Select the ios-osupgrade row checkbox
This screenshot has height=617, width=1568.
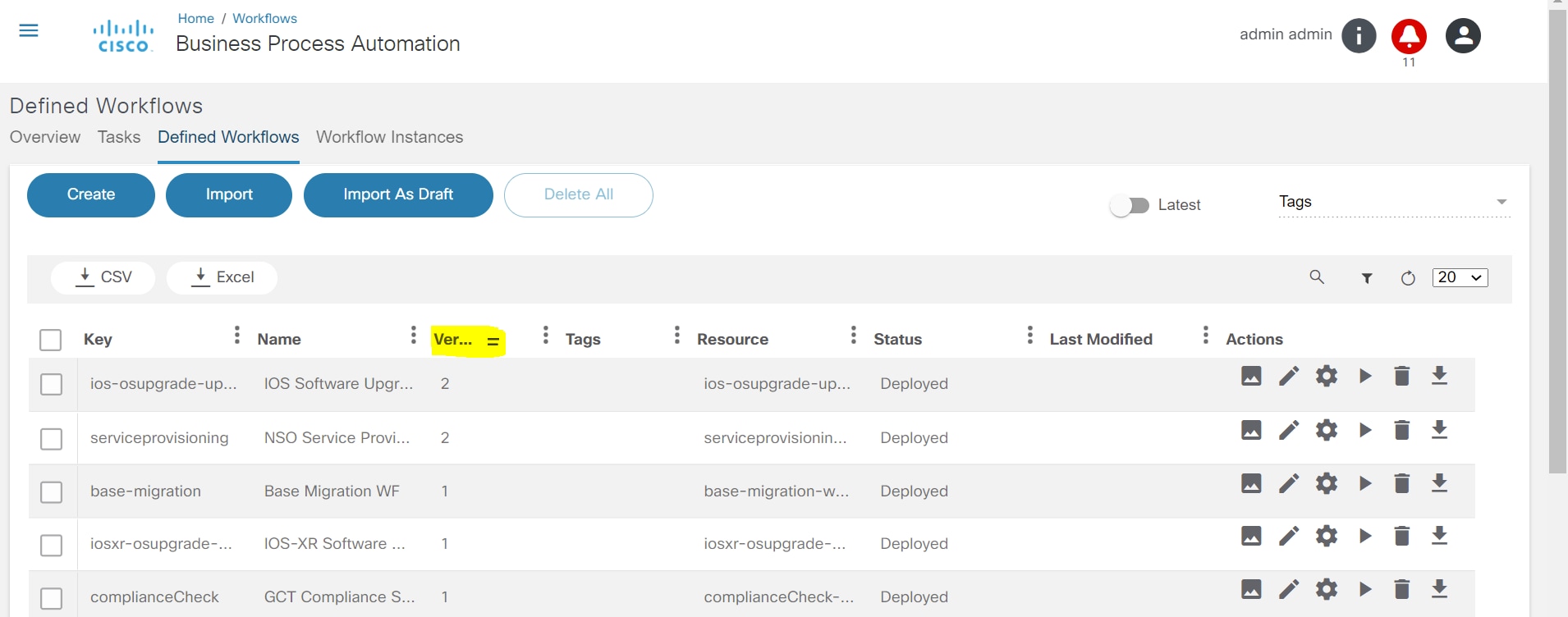(51, 384)
